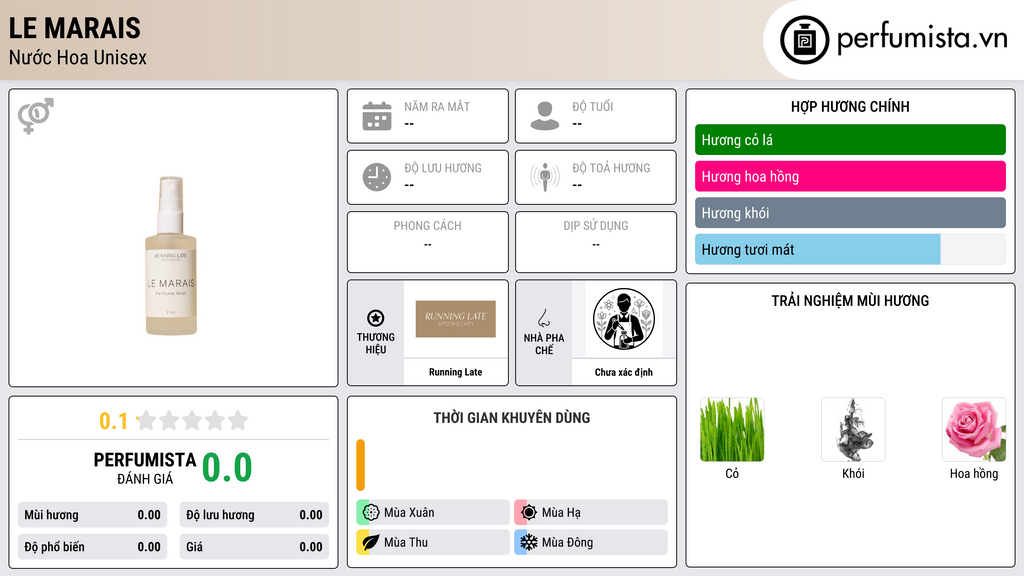The width and height of the screenshot is (1024, 576).
Task: Open the Running Late brand logo
Action: (456, 319)
